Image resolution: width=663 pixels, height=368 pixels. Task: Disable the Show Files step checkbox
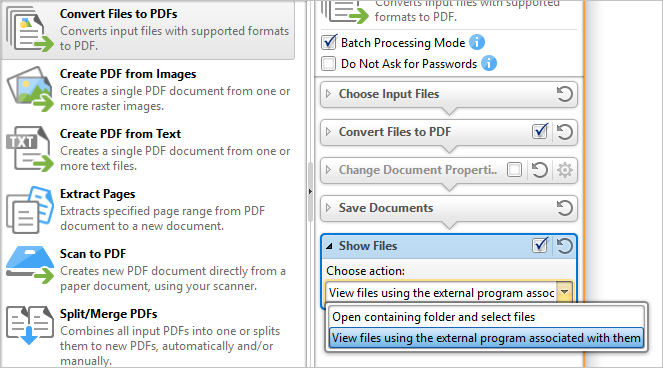coord(540,245)
